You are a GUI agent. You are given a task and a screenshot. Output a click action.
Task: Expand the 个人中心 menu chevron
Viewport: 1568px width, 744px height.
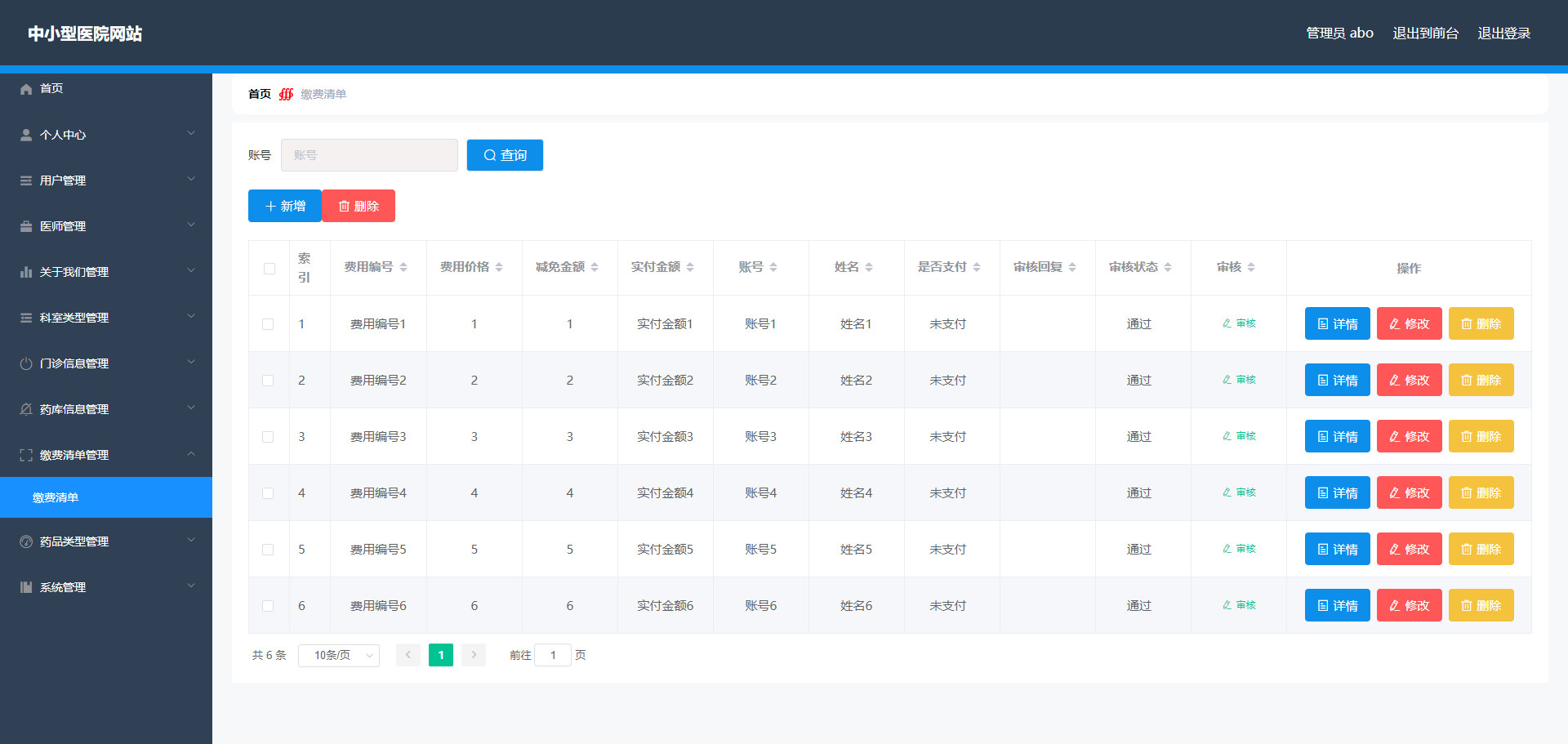point(191,133)
